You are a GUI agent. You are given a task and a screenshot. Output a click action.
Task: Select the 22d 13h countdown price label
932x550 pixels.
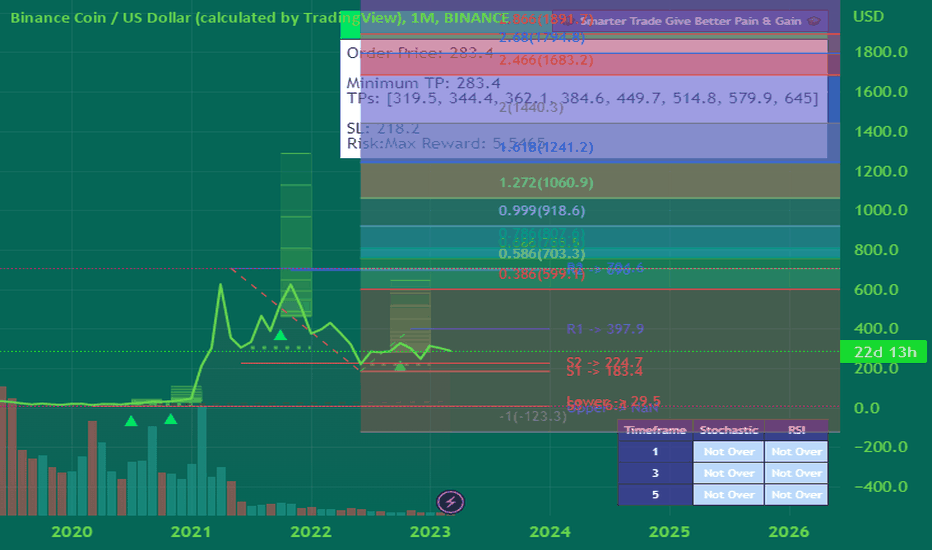(884, 352)
